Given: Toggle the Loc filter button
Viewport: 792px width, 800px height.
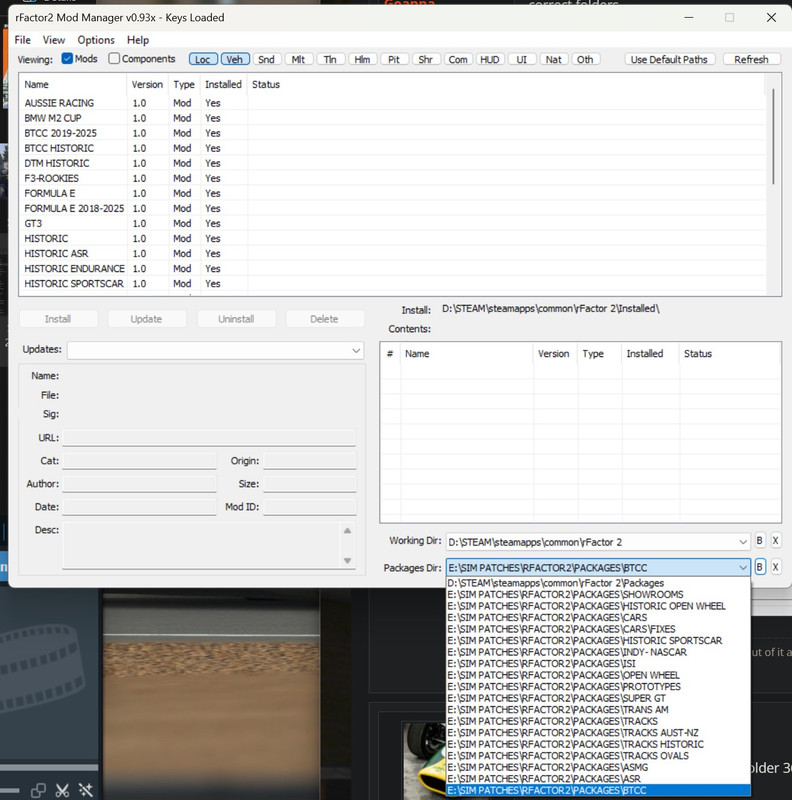Looking at the screenshot, I should pyautogui.click(x=203, y=59).
